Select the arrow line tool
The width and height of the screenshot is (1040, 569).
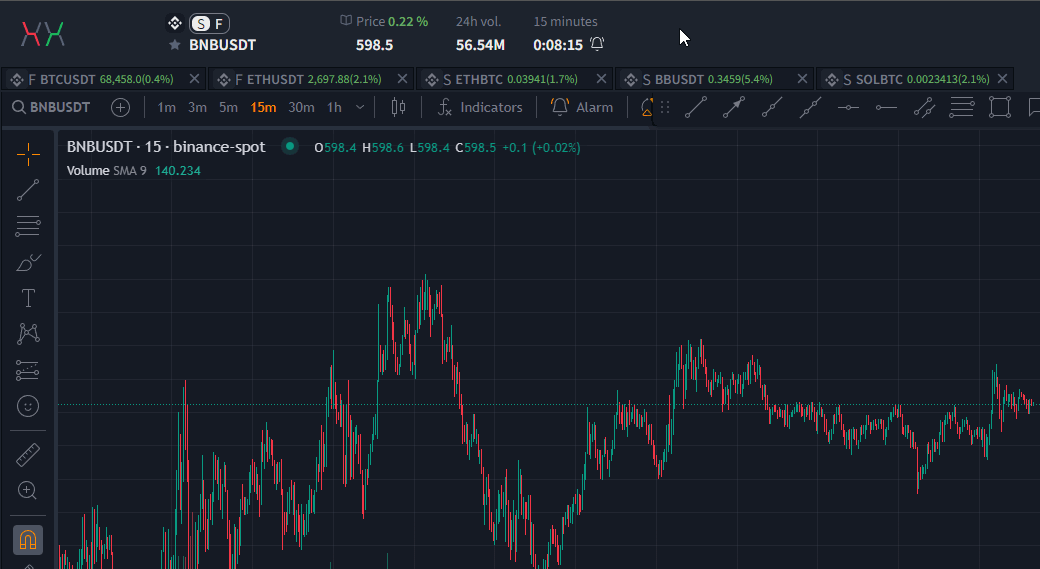734,107
